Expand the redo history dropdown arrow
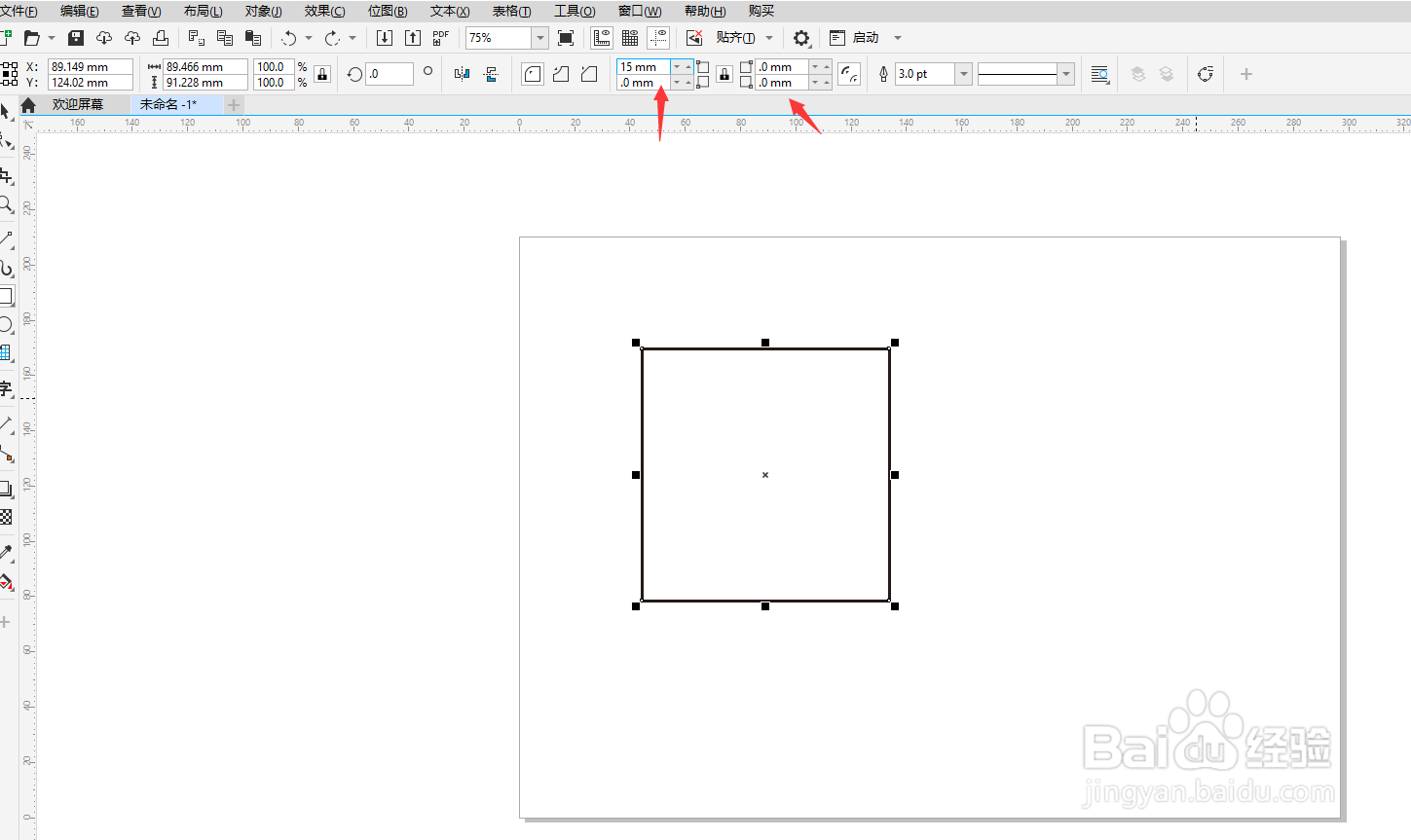Viewport: 1411px width, 840px height. [x=353, y=38]
